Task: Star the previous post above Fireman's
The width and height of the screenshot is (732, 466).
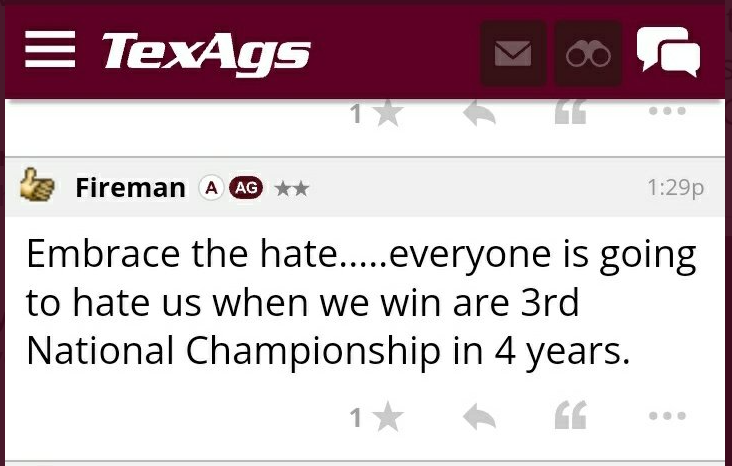Action: coord(386,113)
